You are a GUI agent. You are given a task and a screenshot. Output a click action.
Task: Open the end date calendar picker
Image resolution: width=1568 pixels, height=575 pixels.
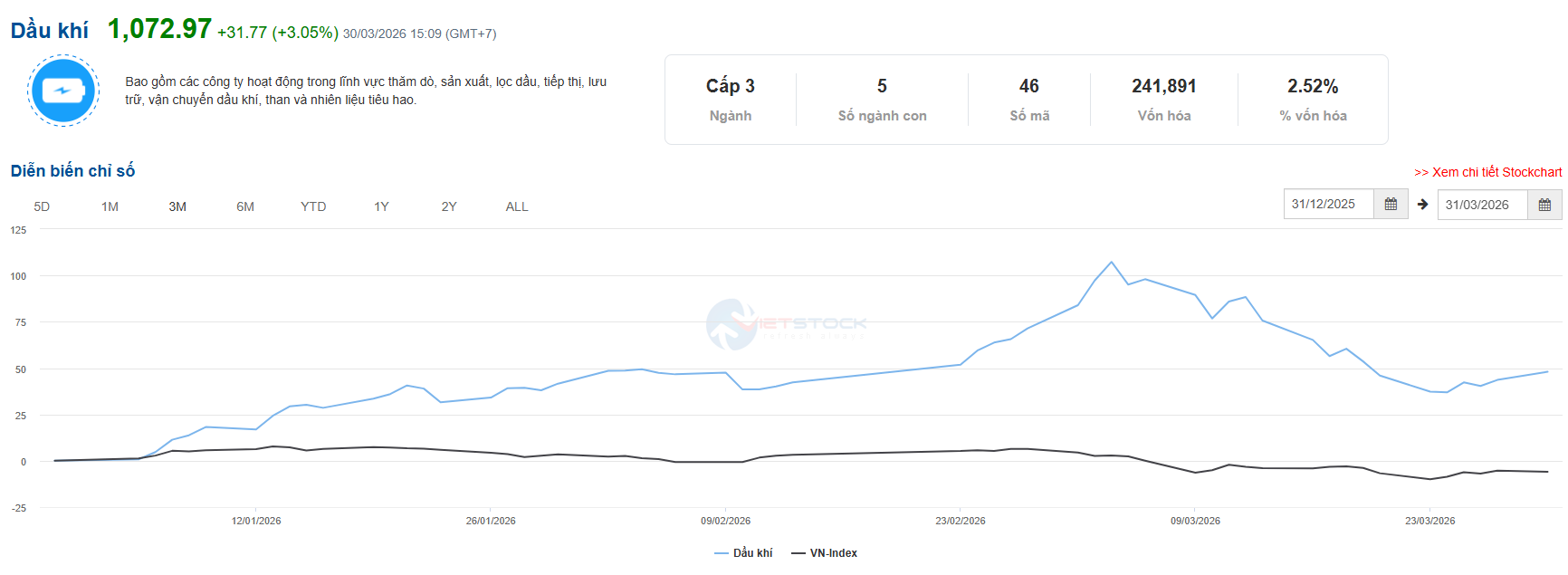(1544, 205)
